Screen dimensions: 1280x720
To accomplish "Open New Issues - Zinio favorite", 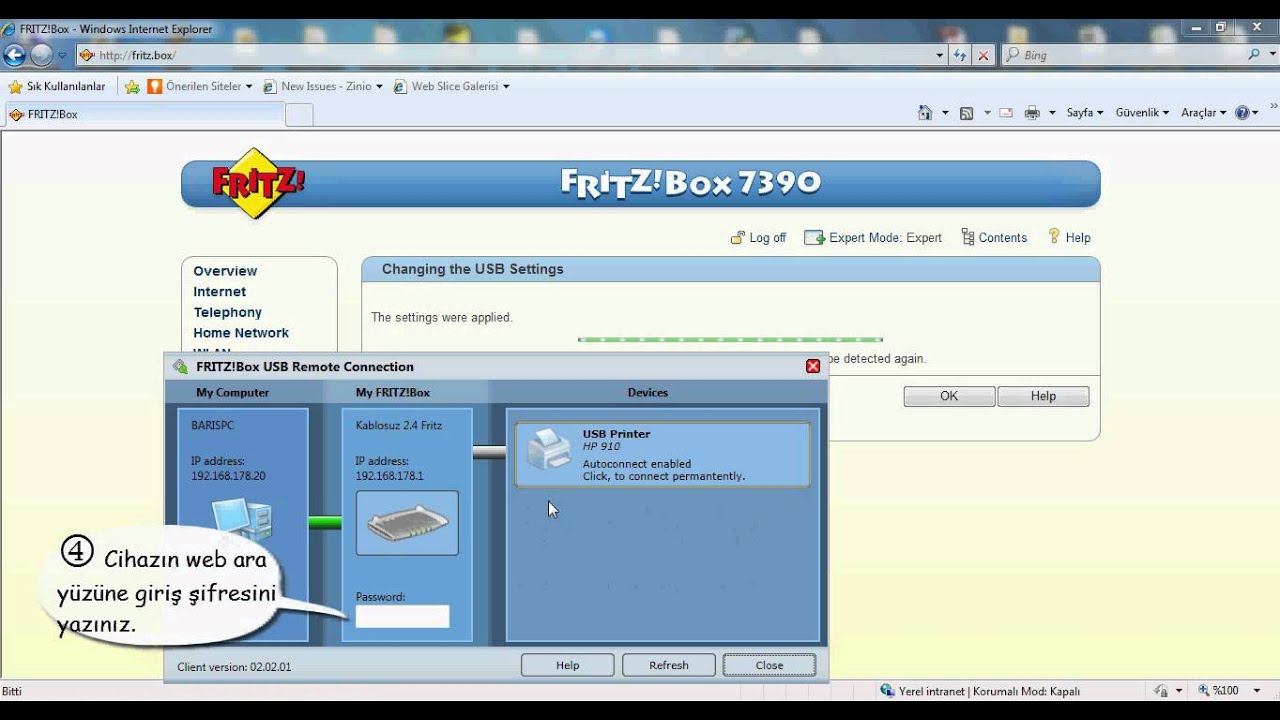I will pos(322,87).
